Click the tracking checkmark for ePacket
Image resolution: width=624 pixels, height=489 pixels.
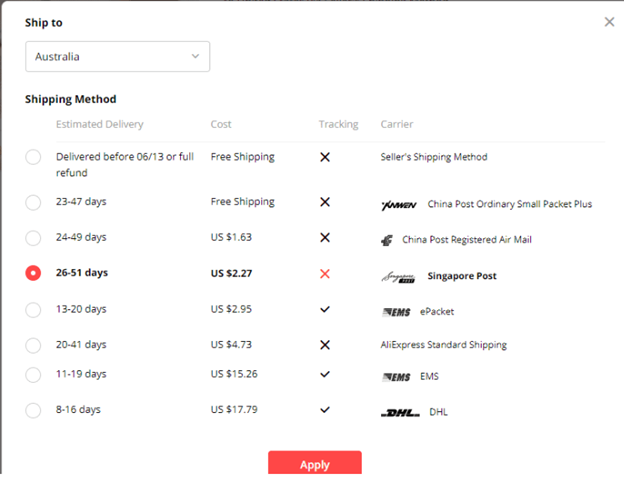324,310
